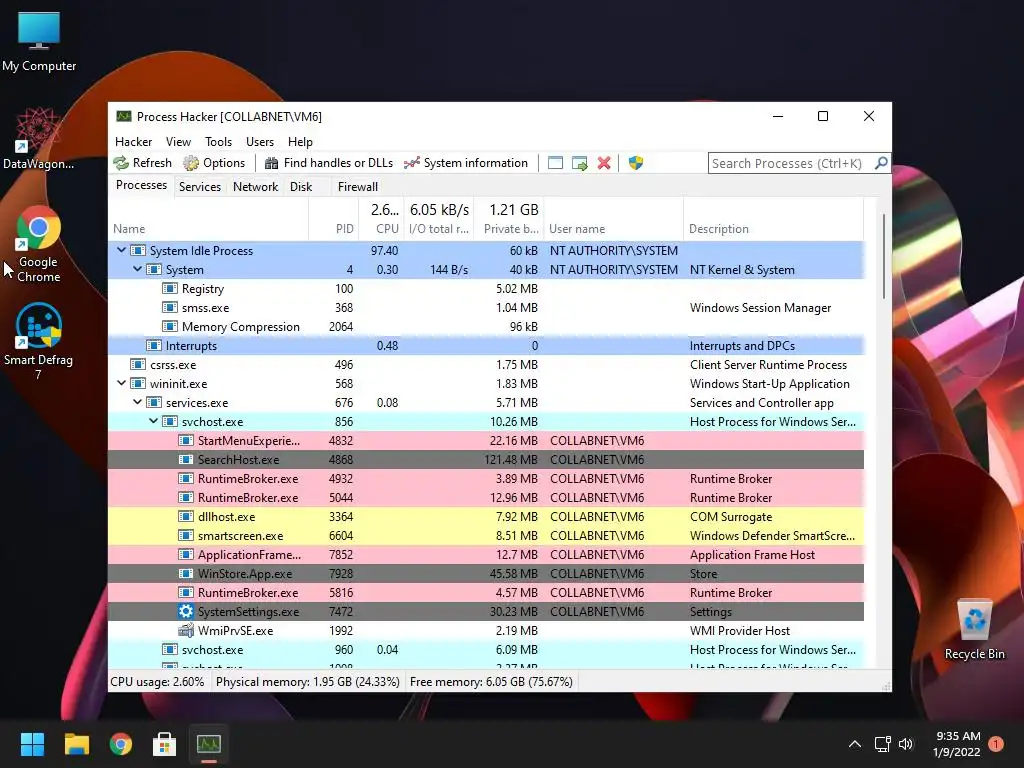The height and width of the screenshot is (768, 1024).
Task: Select RuntimeBroker.exe with PID 5044
Action: coord(487,498)
